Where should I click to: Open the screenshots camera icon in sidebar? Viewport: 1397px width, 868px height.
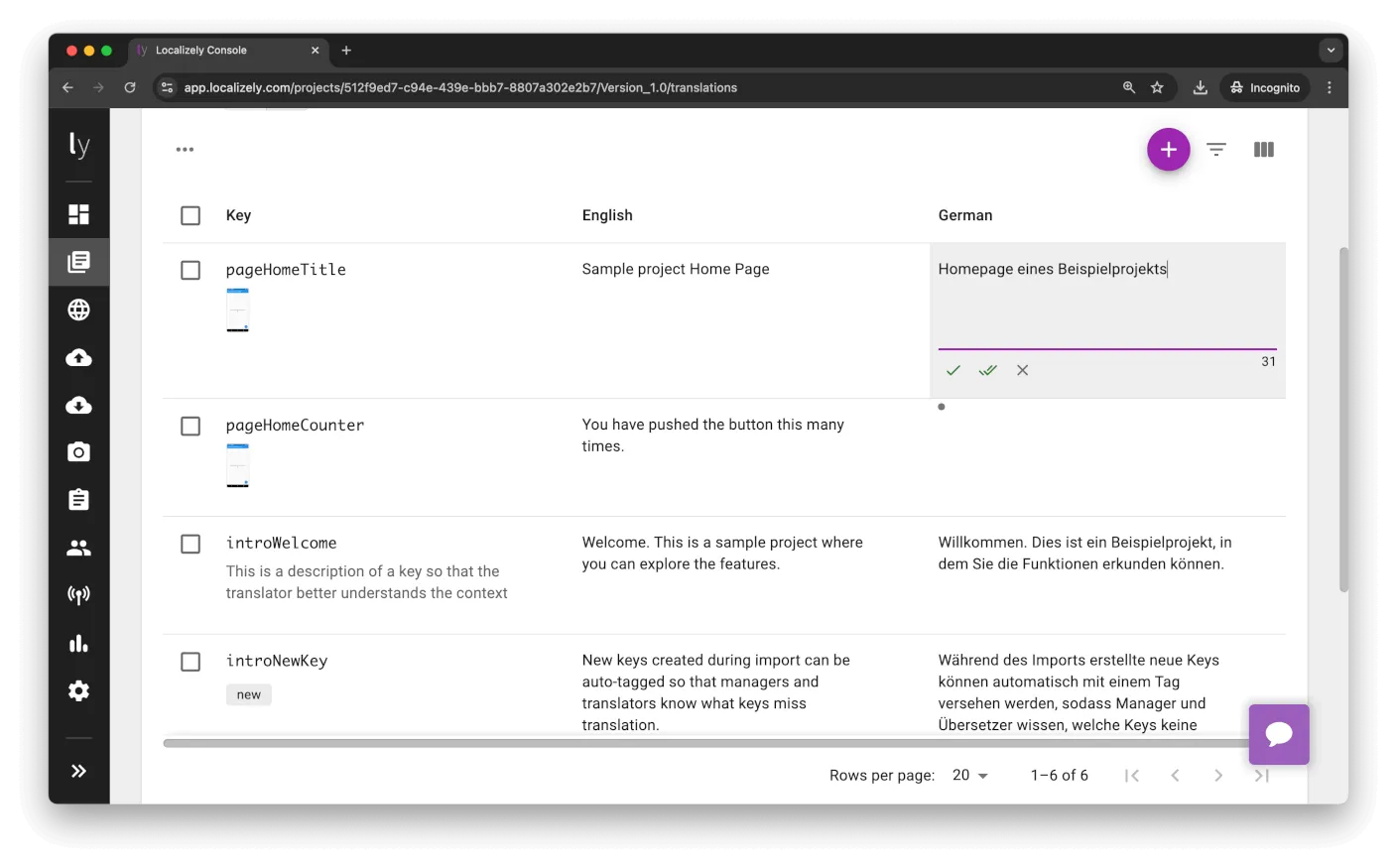78,452
